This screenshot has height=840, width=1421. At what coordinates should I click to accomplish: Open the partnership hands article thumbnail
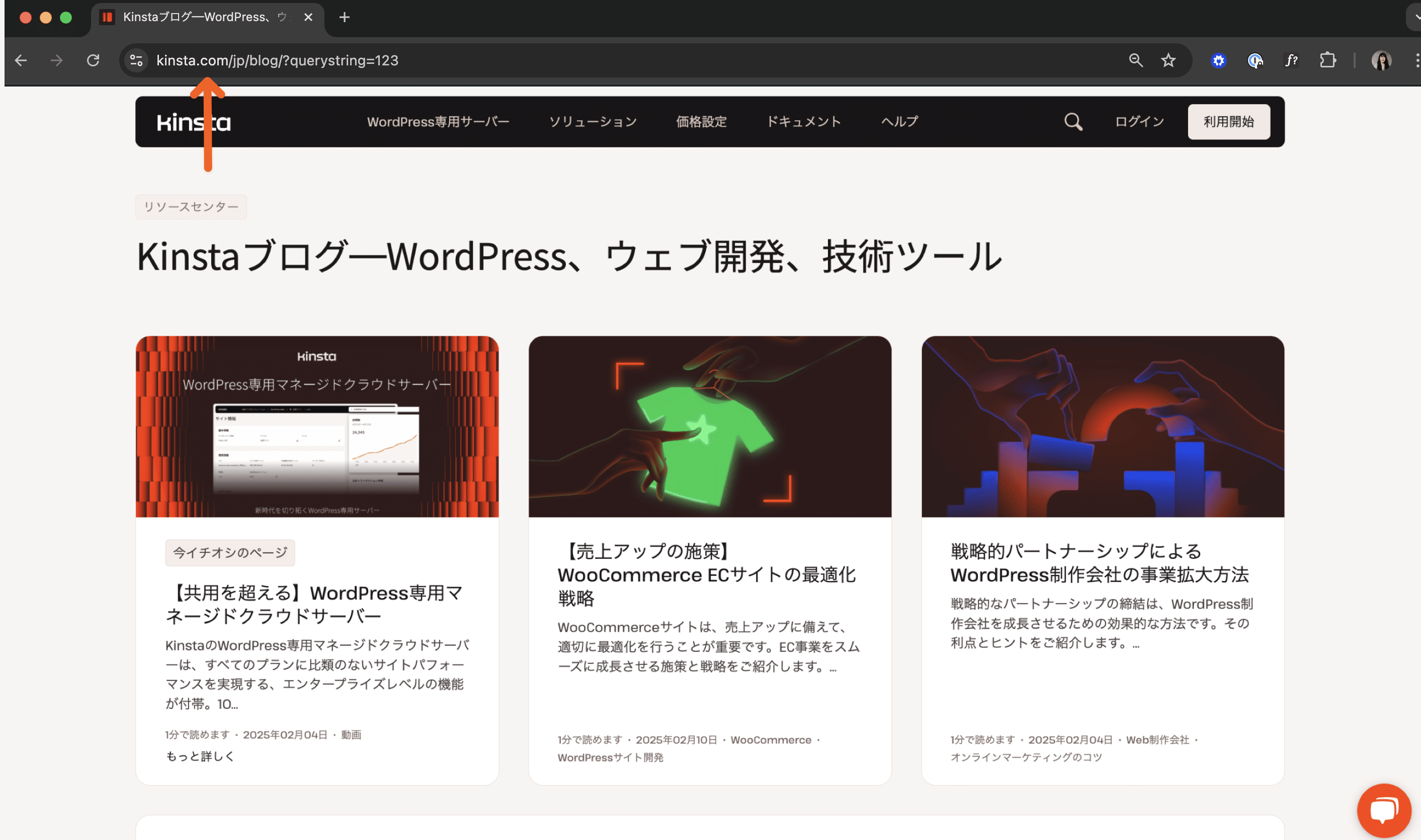1103,426
